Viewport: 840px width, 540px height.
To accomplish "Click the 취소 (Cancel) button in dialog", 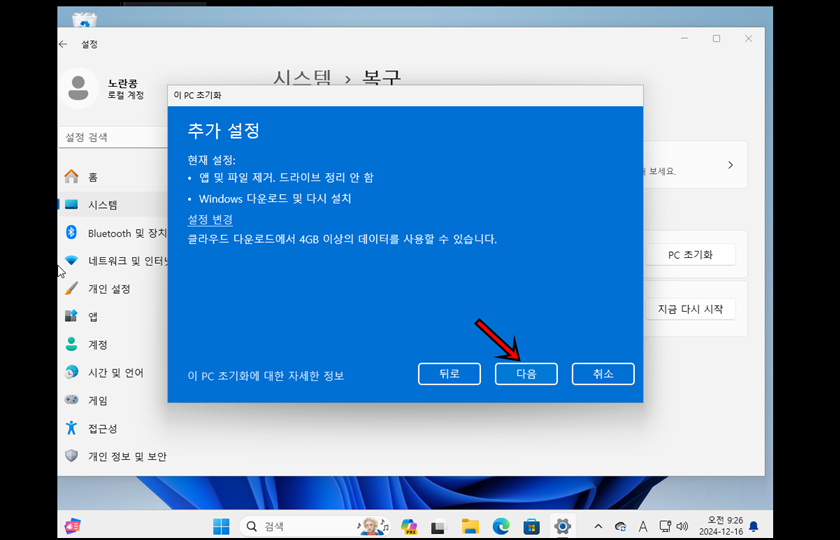I will pyautogui.click(x=603, y=374).
